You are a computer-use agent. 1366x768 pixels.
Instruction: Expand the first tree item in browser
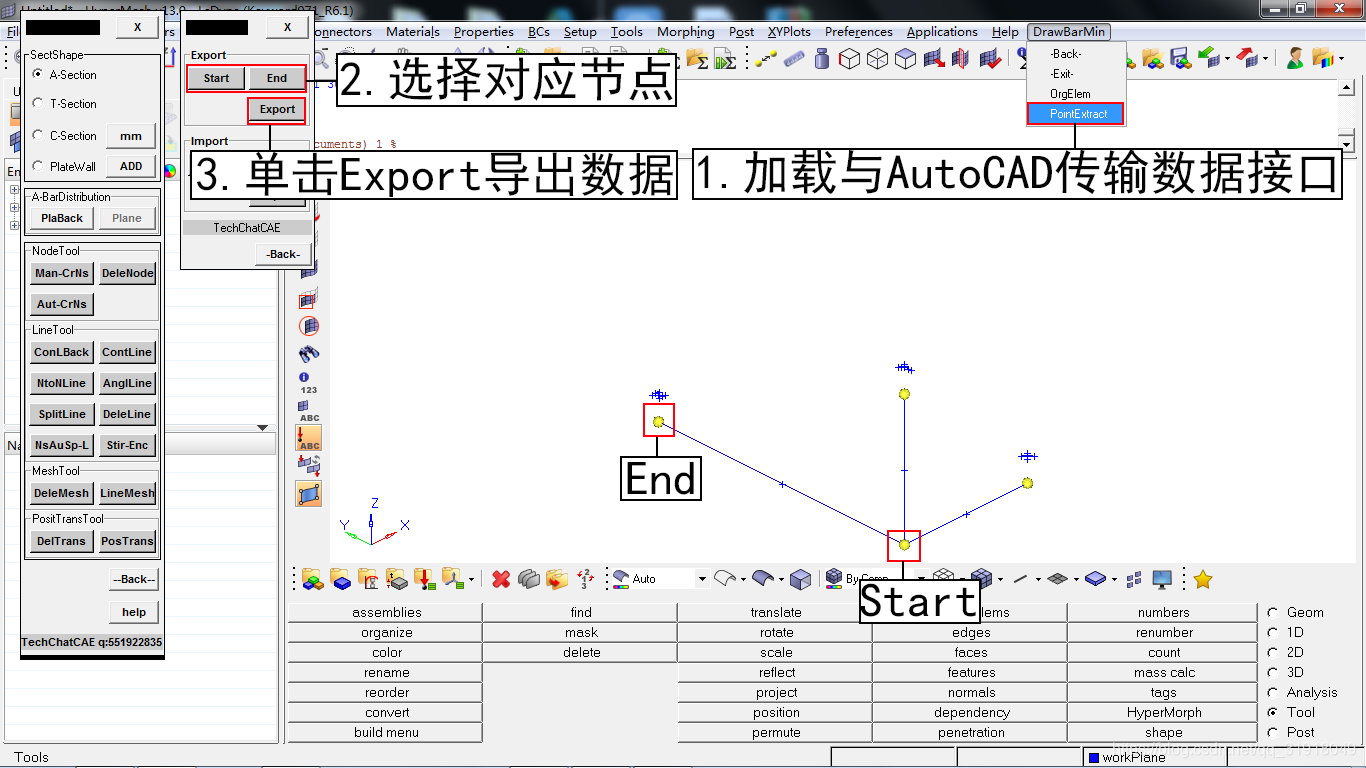coord(14,190)
